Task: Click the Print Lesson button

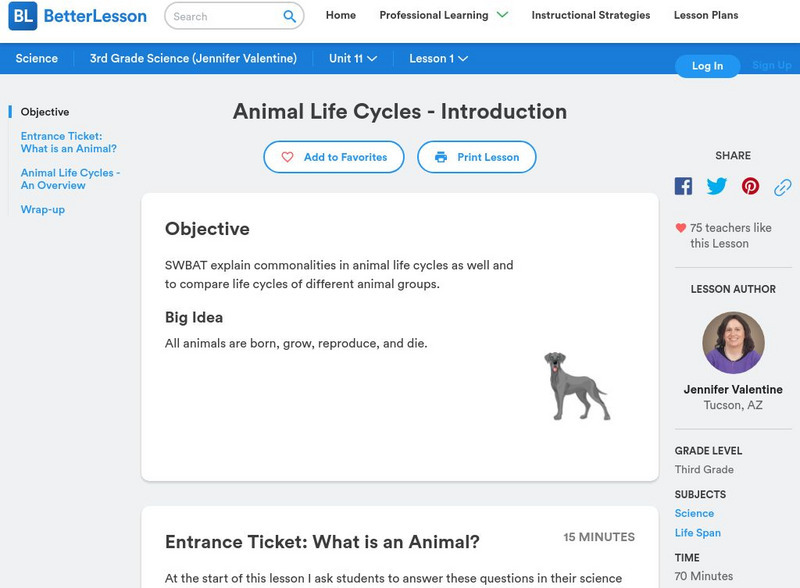Action: tap(477, 157)
